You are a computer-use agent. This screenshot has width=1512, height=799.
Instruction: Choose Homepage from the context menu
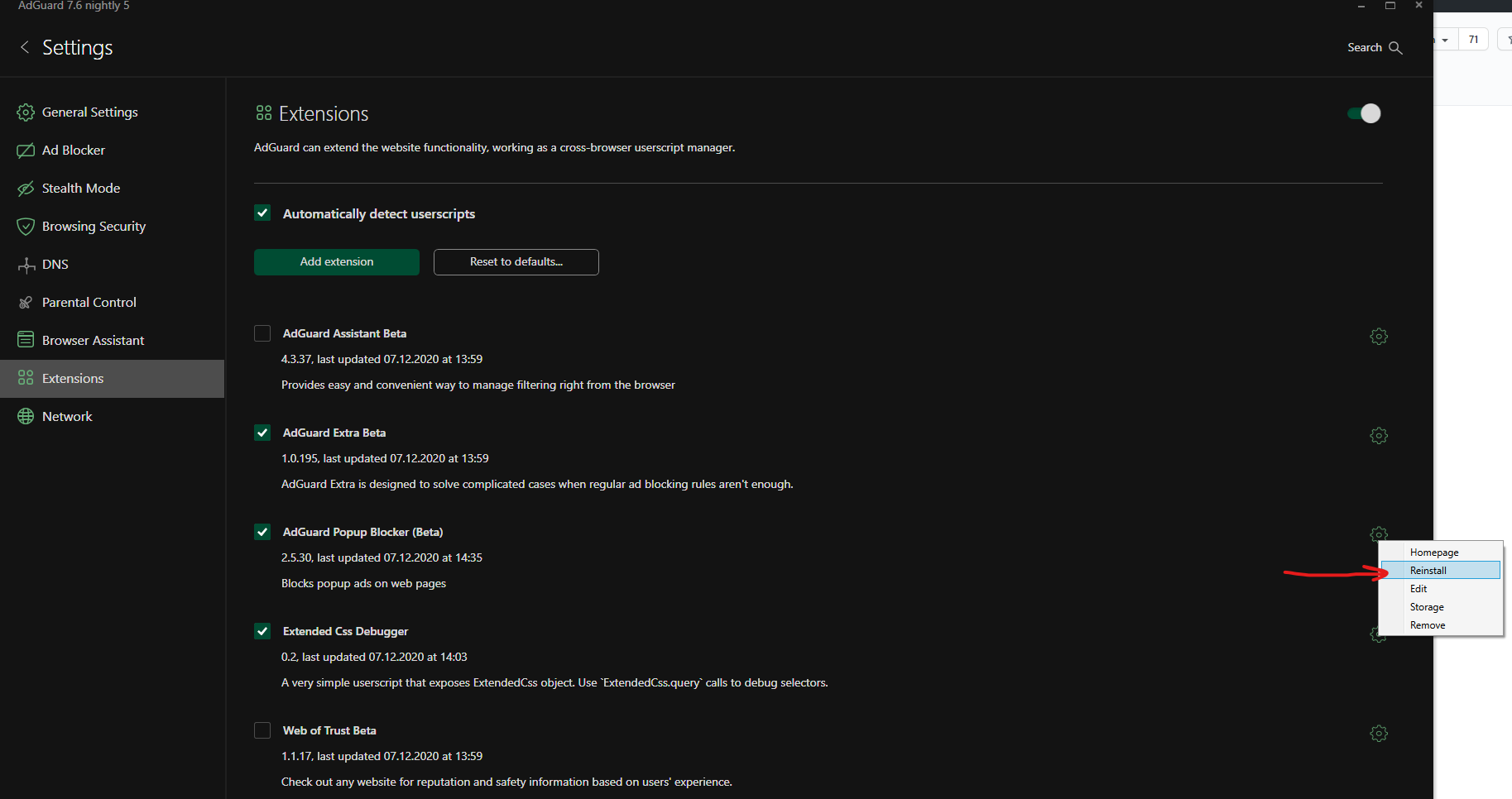(1441, 553)
